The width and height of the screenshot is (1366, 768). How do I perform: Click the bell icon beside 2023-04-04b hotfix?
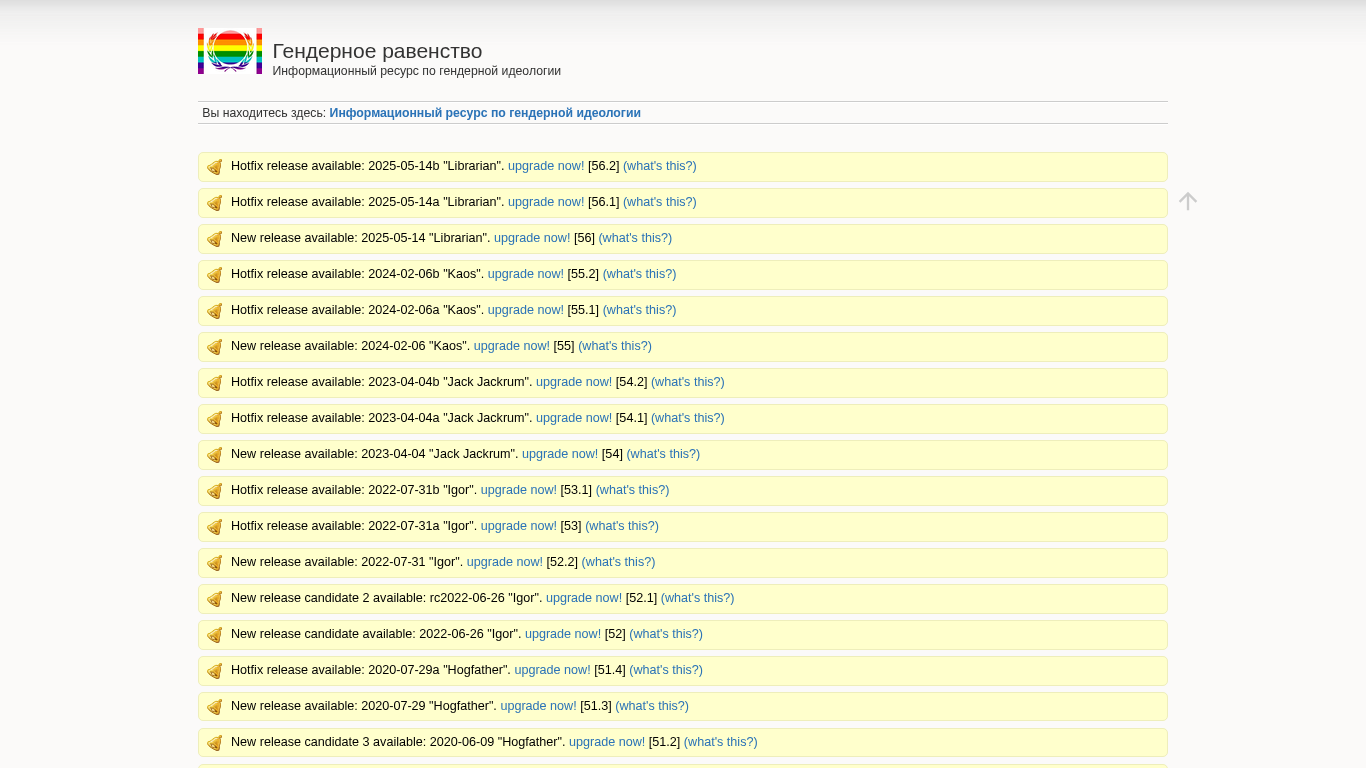click(x=215, y=383)
